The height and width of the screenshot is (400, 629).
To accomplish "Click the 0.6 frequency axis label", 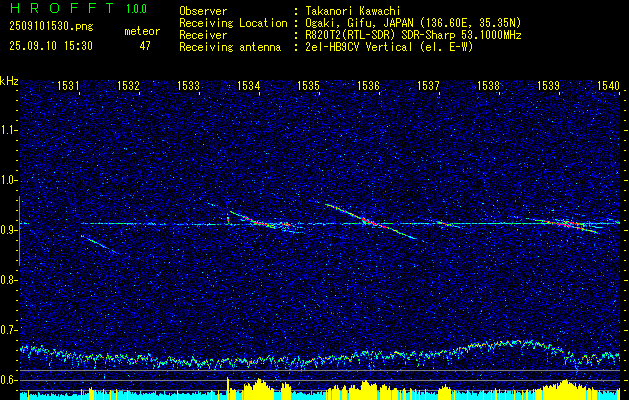I will point(8,380).
